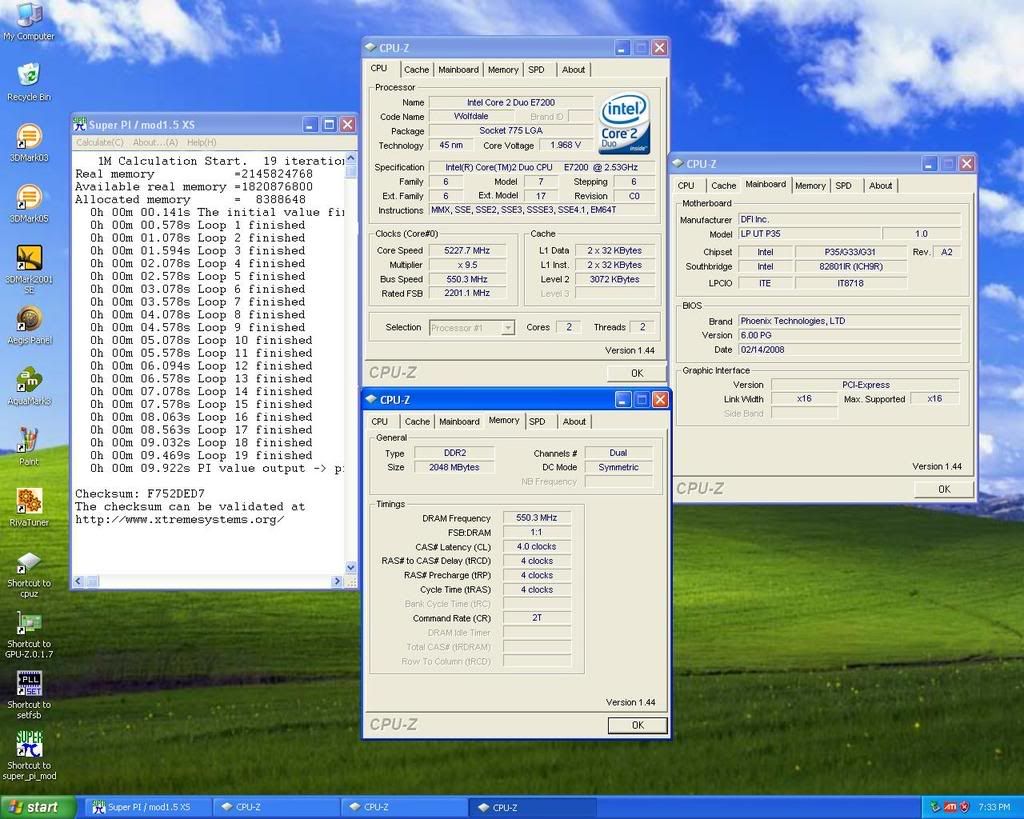Click the Intel Core 2 Duo logo
Image resolution: width=1024 pixels, height=819 pixels.
[624, 123]
